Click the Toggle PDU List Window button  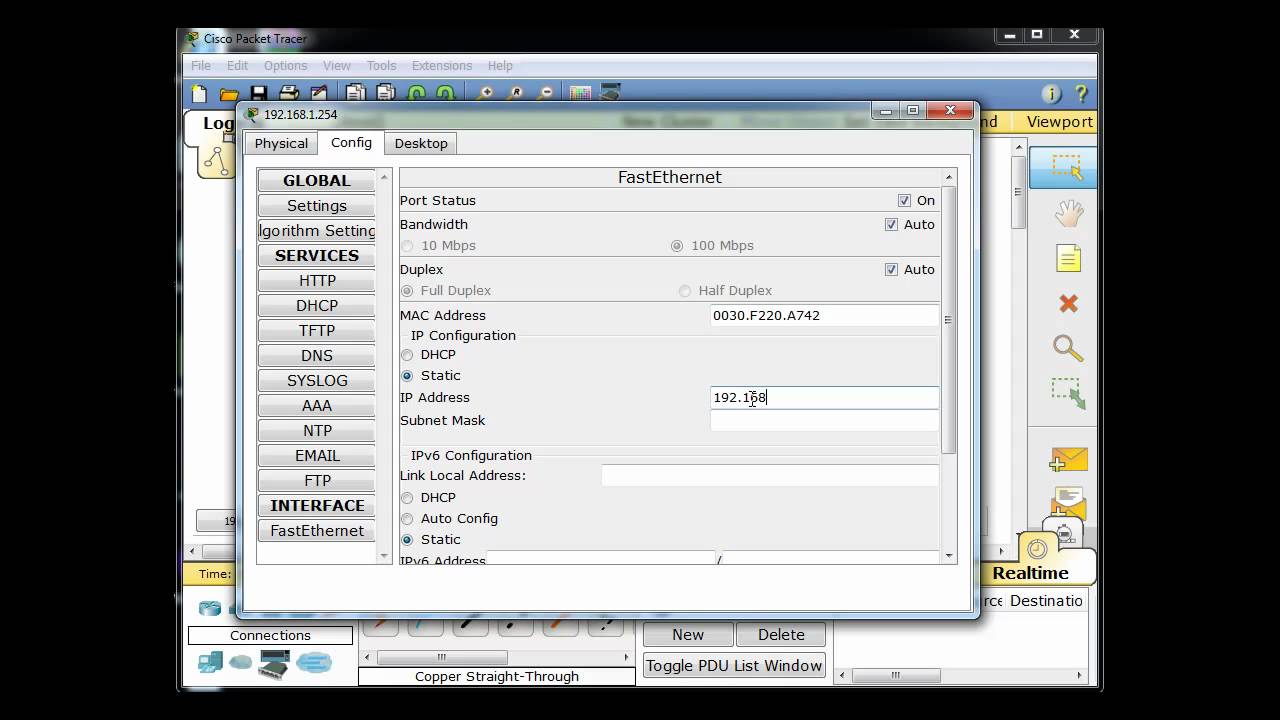pyautogui.click(x=734, y=665)
